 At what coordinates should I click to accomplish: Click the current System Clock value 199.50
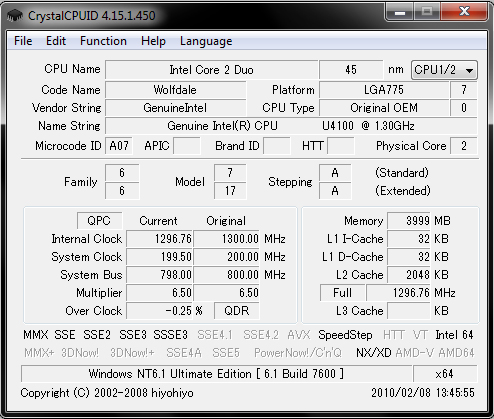[x=160, y=257]
